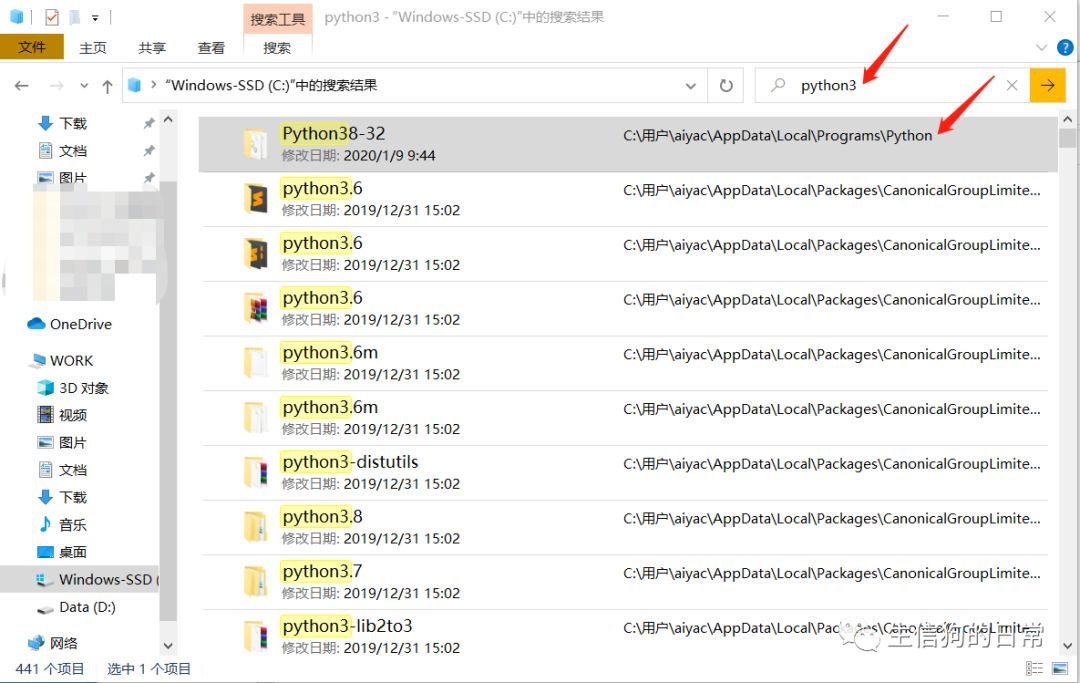Click the 选中 1 个项目 status text

click(149, 669)
